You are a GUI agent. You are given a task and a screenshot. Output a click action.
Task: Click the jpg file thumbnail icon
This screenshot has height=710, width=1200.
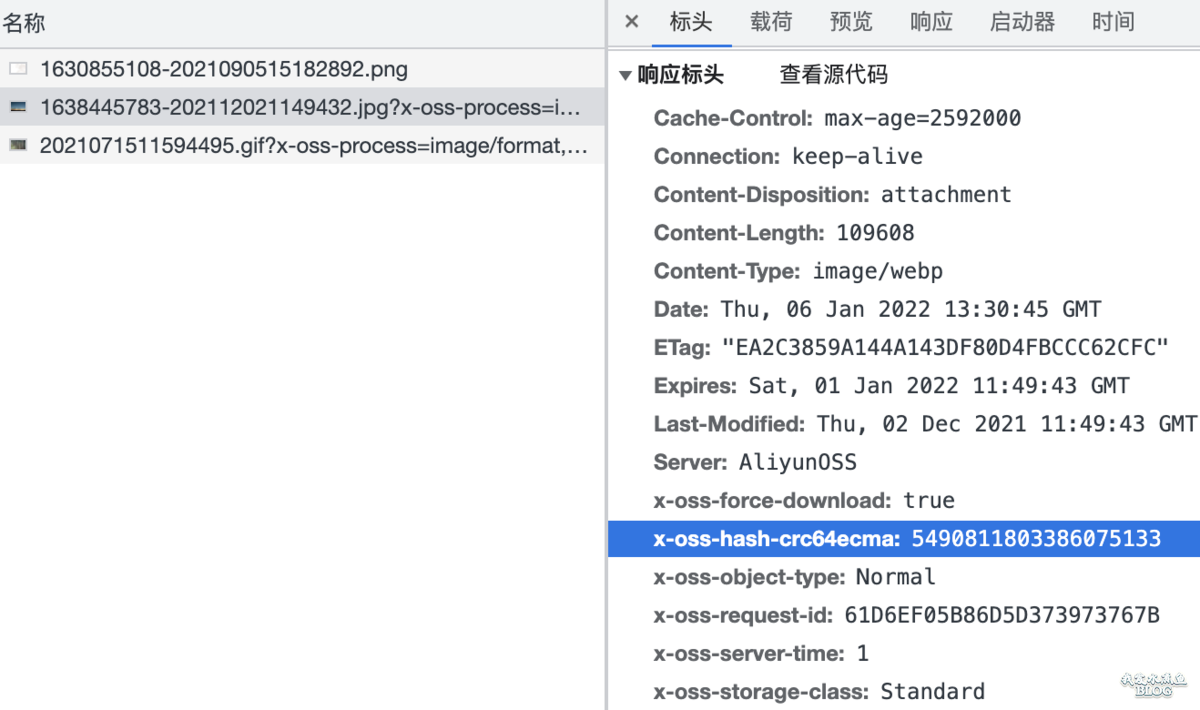18,107
